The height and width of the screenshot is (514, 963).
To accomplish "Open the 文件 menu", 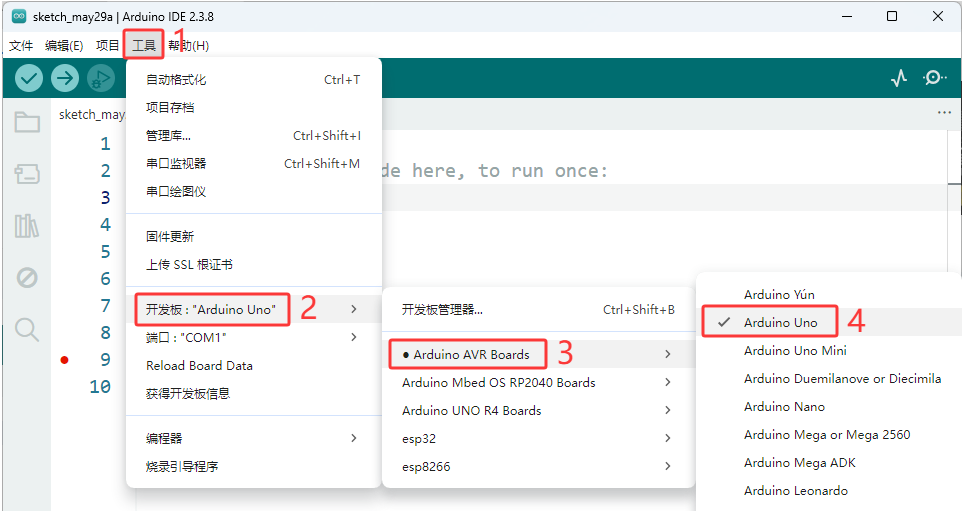I will [21, 45].
